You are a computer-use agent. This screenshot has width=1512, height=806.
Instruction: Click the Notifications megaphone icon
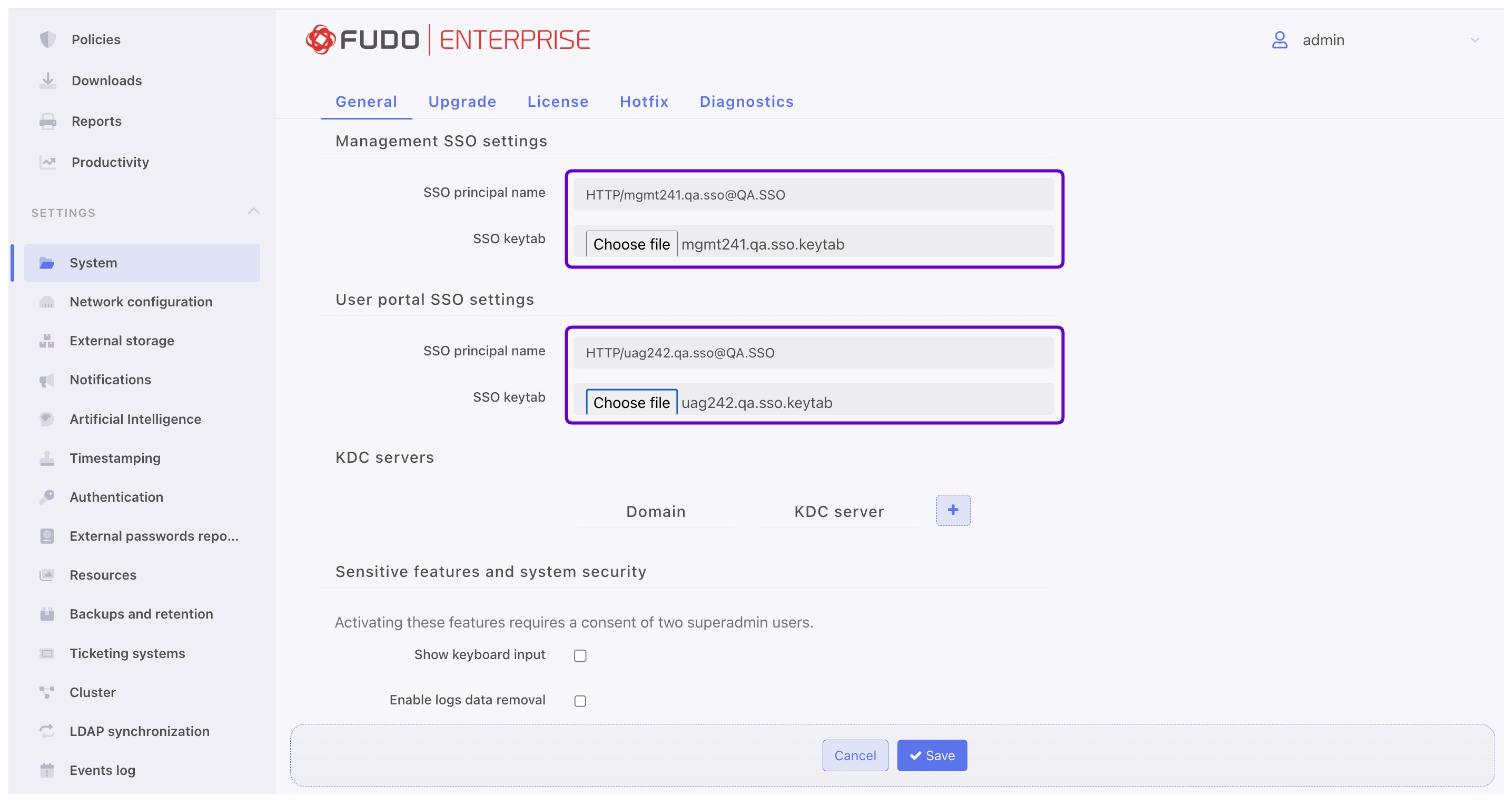47,380
